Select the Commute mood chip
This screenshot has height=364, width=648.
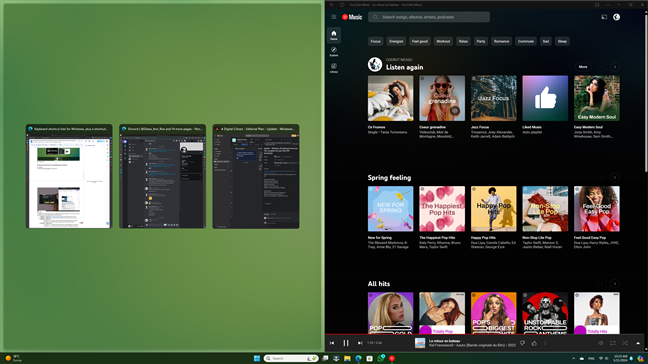[526, 41]
